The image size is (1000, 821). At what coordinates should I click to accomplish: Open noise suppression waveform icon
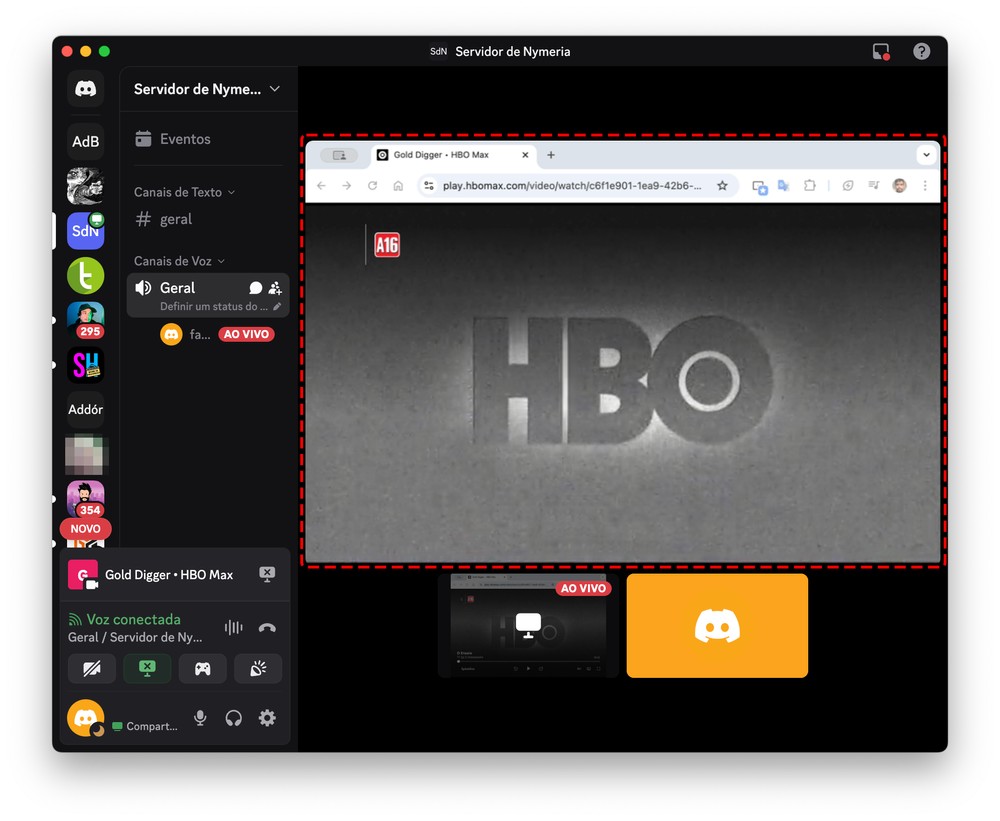pyautogui.click(x=233, y=628)
